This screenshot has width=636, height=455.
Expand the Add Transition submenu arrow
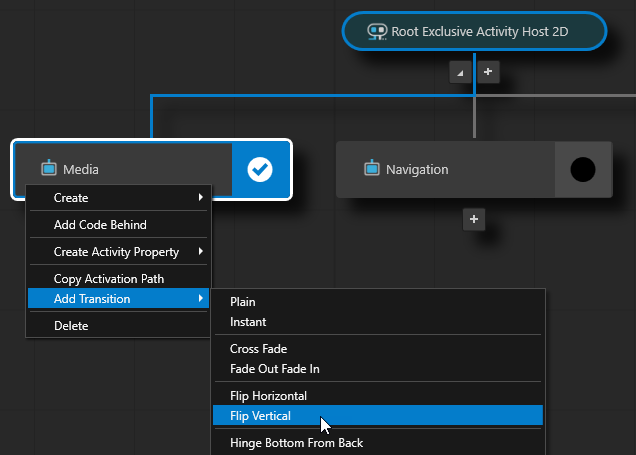click(x=201, y=298)
